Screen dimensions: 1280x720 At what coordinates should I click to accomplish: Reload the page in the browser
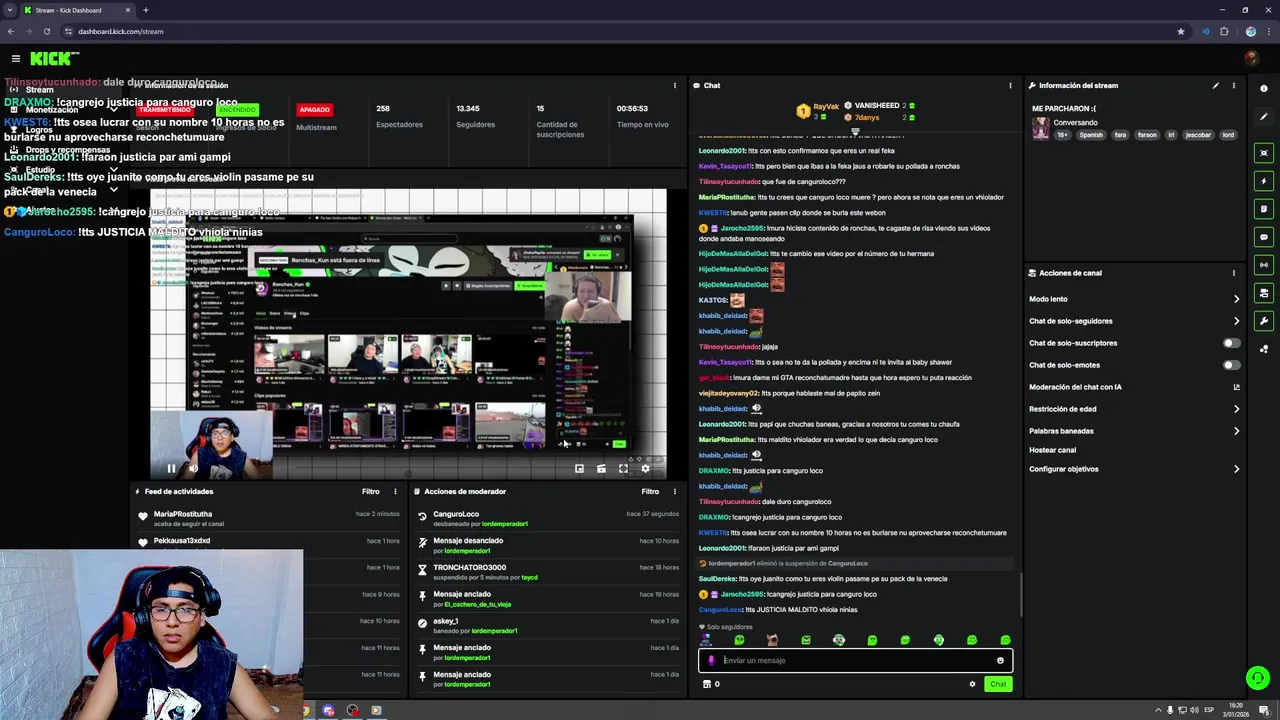pyautogui.click(x=47, y=31)
